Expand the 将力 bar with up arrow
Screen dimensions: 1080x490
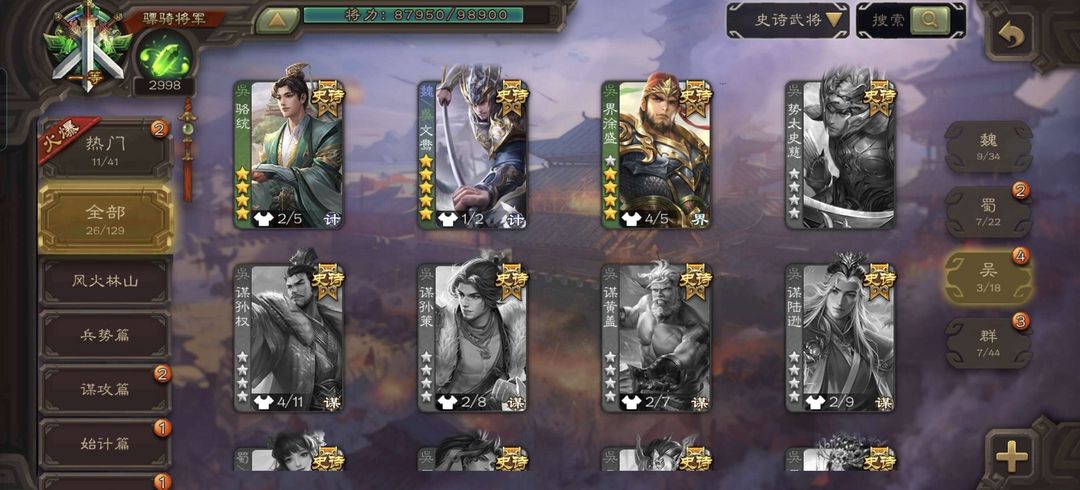point(277,20)
